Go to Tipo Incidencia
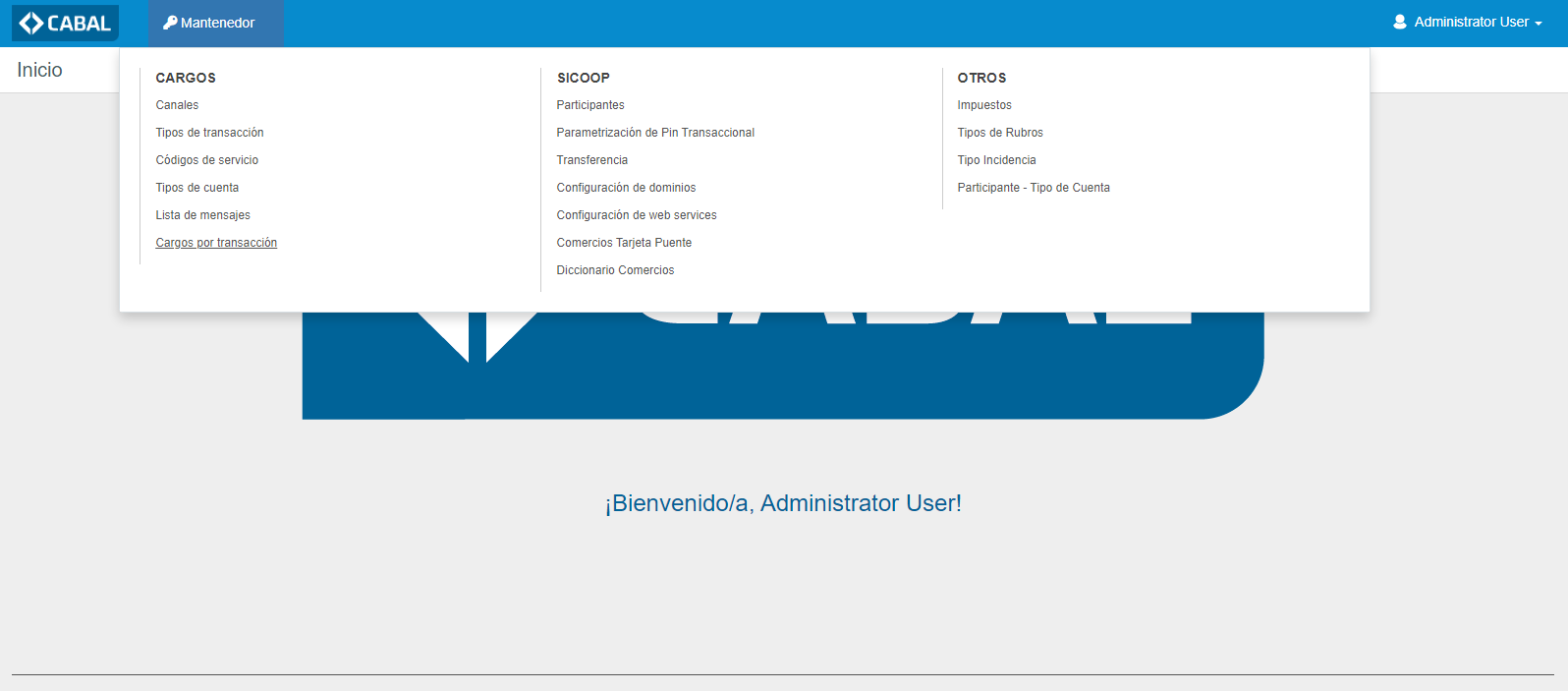The image size is (1568, 691). point(996,160)
